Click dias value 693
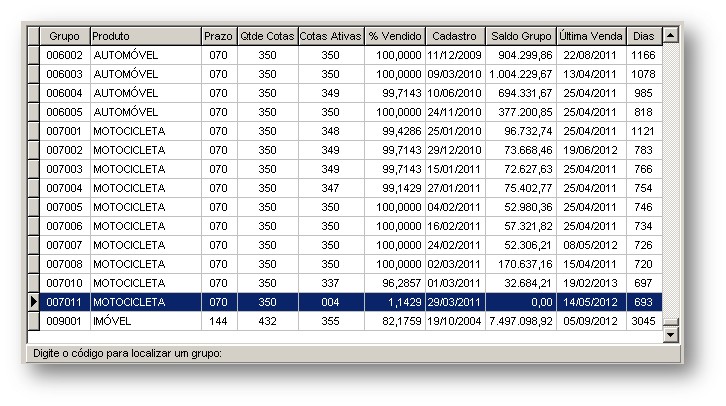This screenshot has height=406, width=726. click(644, 302)
